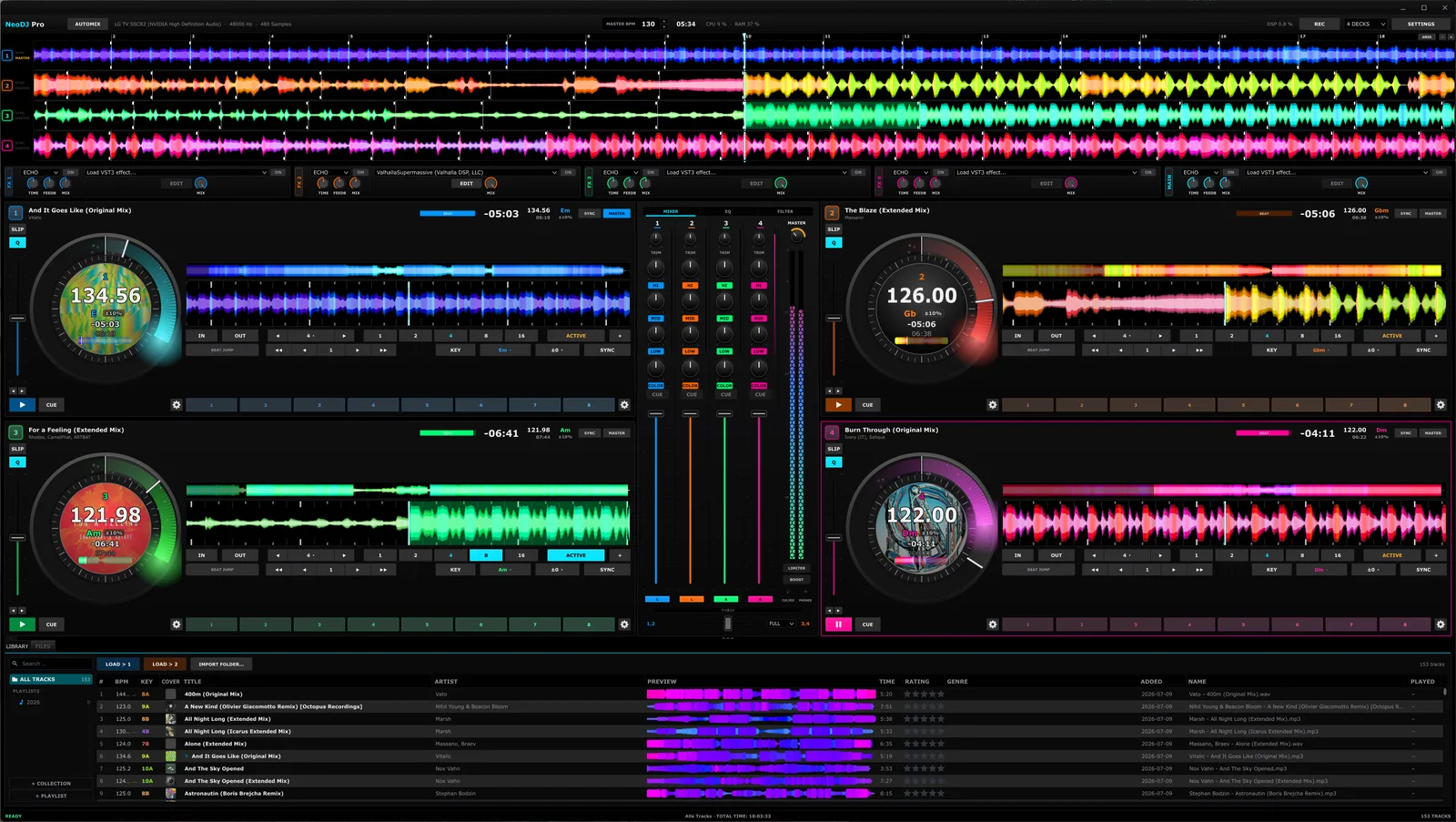Click the rewind beat jump arrow on deck 3
The height and width of the screenshot is (822, 1456).
click(x=278, y=570)
